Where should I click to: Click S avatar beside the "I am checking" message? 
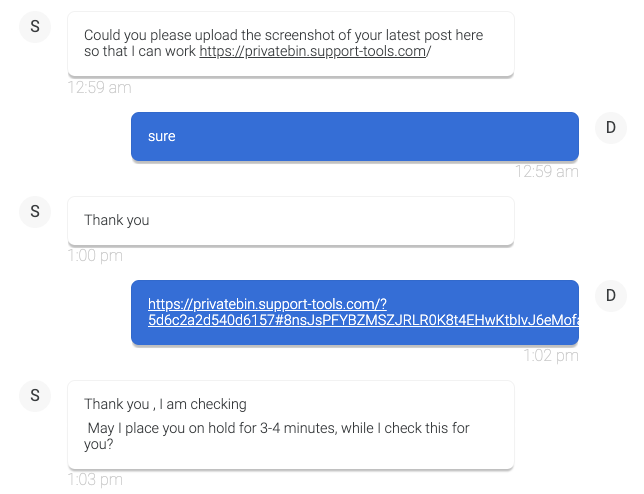(x=35, y=395)
